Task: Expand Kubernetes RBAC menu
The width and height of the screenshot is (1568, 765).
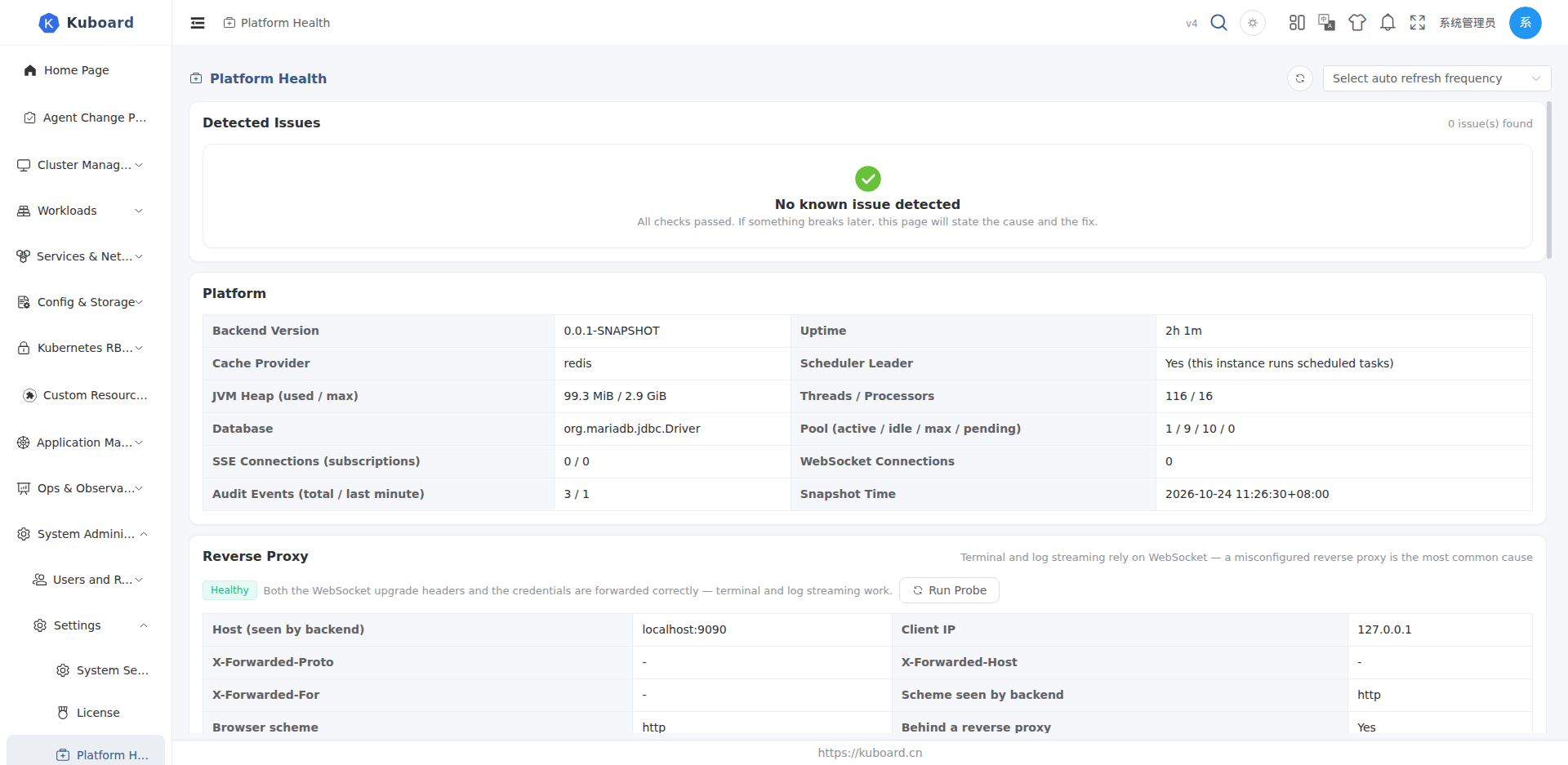Action: pyautogui.click(x=86, y=348)
